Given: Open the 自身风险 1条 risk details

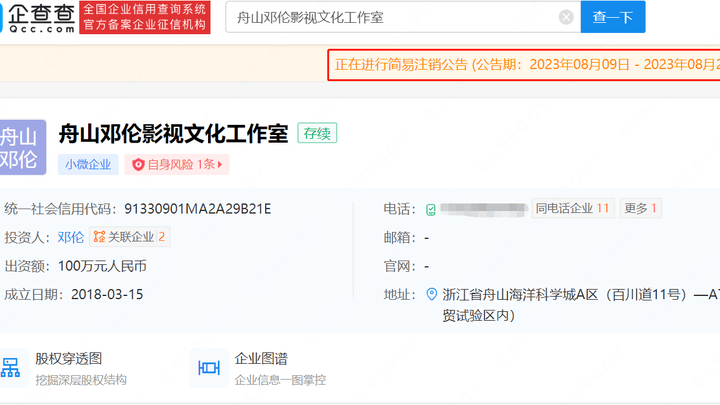Looking at the screenshot, I should (177, 164).
